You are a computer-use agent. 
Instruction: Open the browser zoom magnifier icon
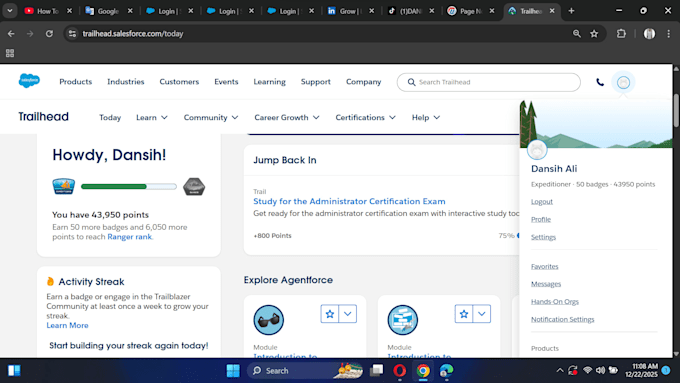576,33
